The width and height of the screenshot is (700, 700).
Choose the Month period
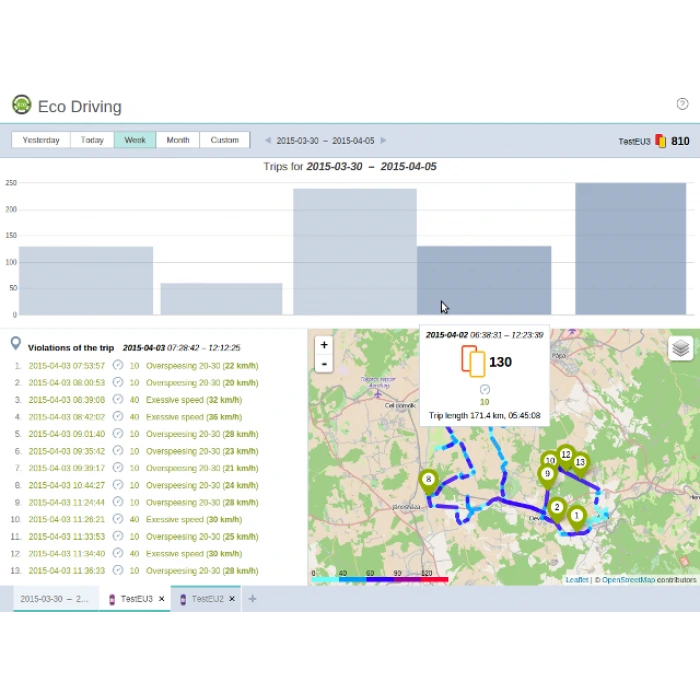tap(178, 141)
